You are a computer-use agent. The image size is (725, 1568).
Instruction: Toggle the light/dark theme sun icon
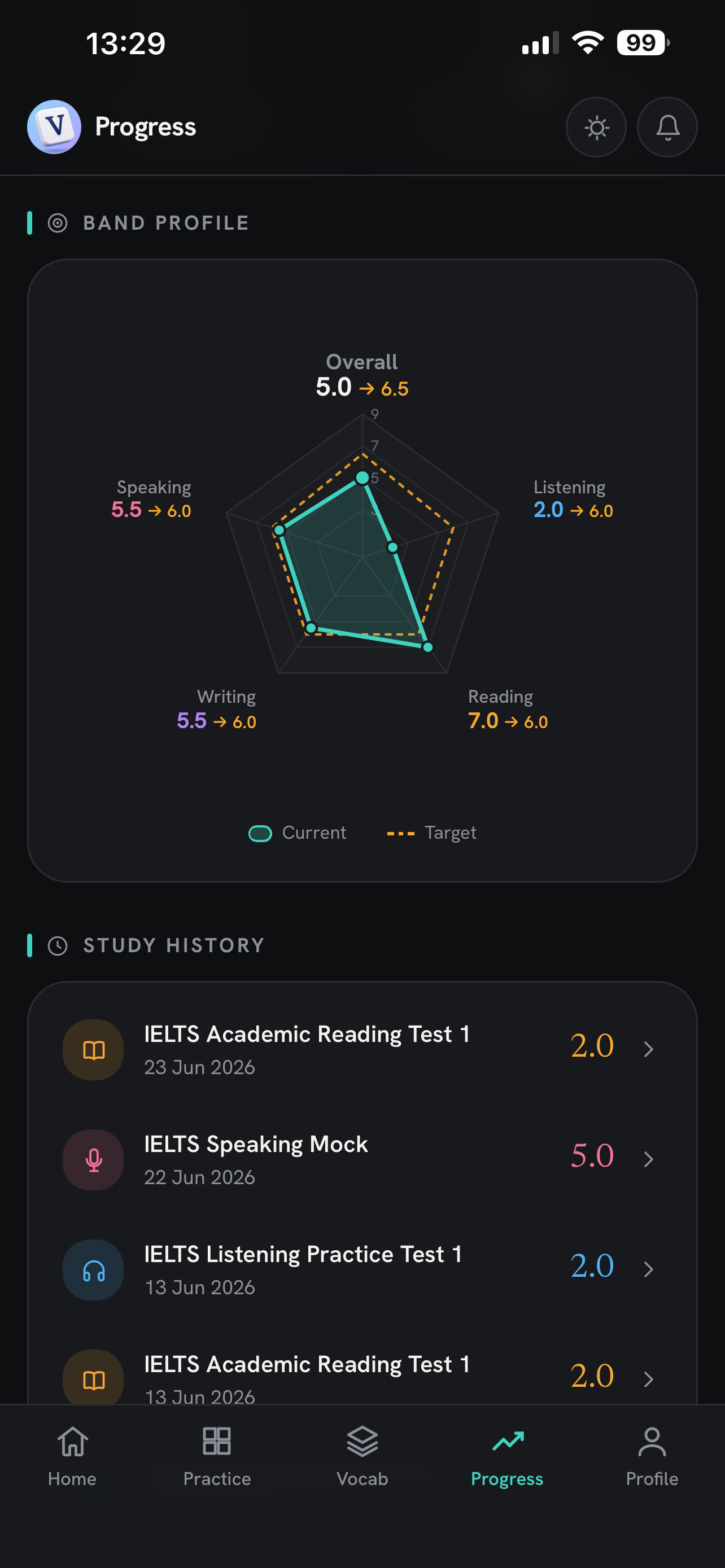(596, 127)
